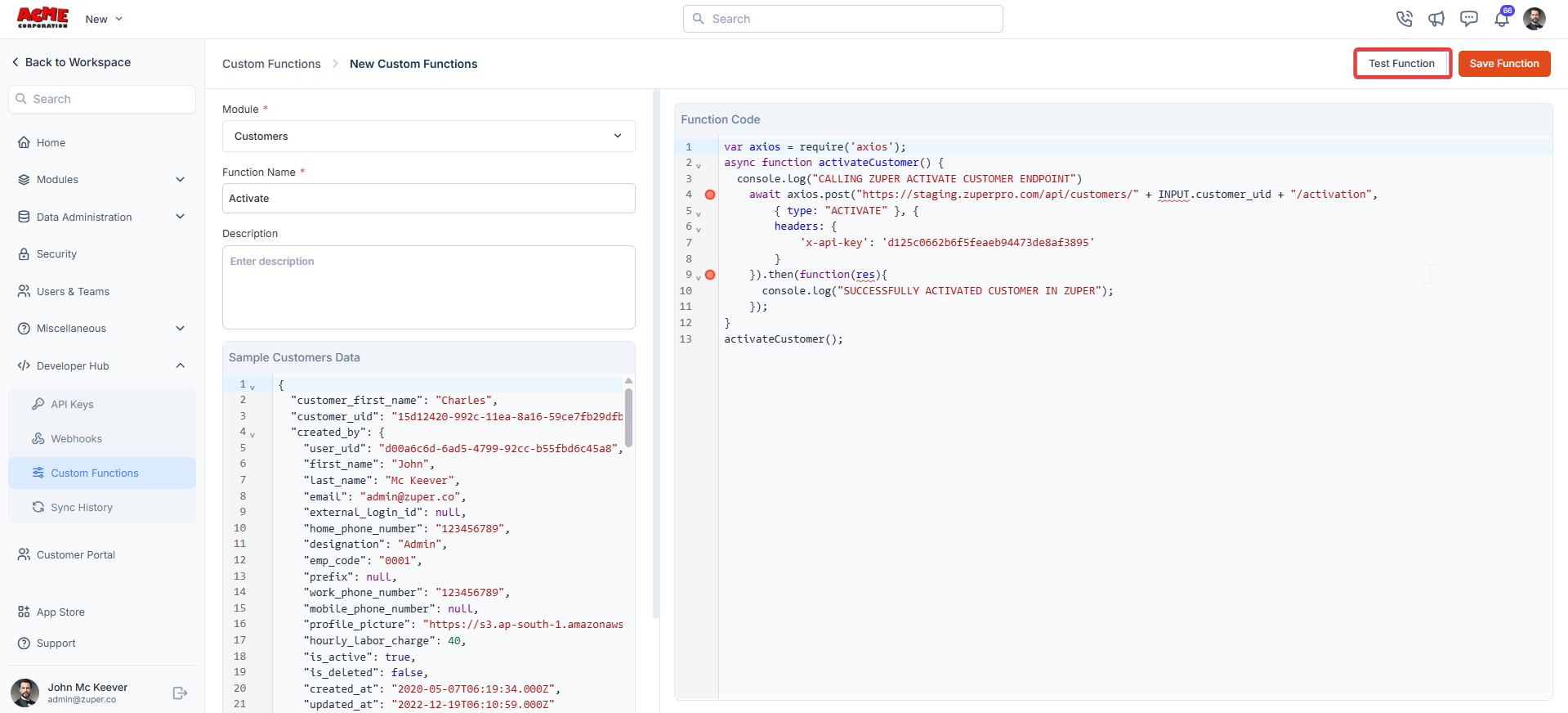Viewport: 1568px width, 713px height.
Task: Open the announcements megaphone icon
Action: (x=1436, y=19)
